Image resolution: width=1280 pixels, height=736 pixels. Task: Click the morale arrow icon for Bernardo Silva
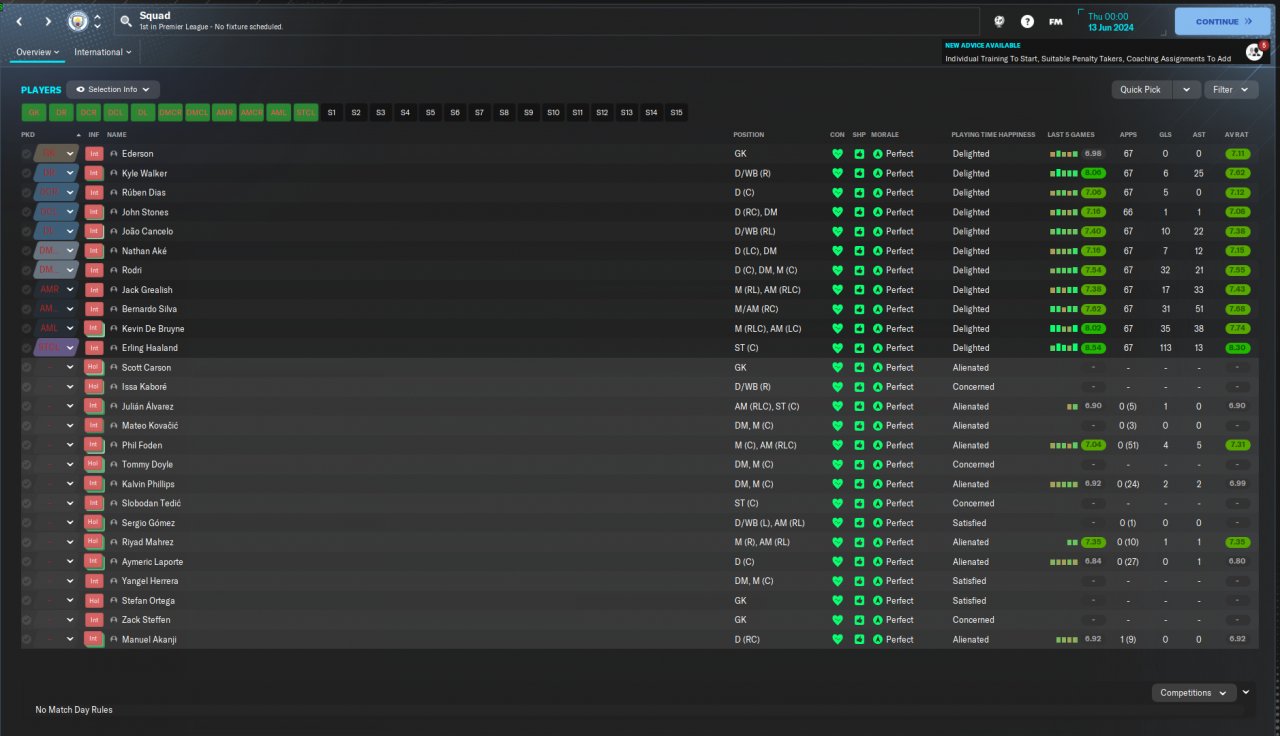878,309
